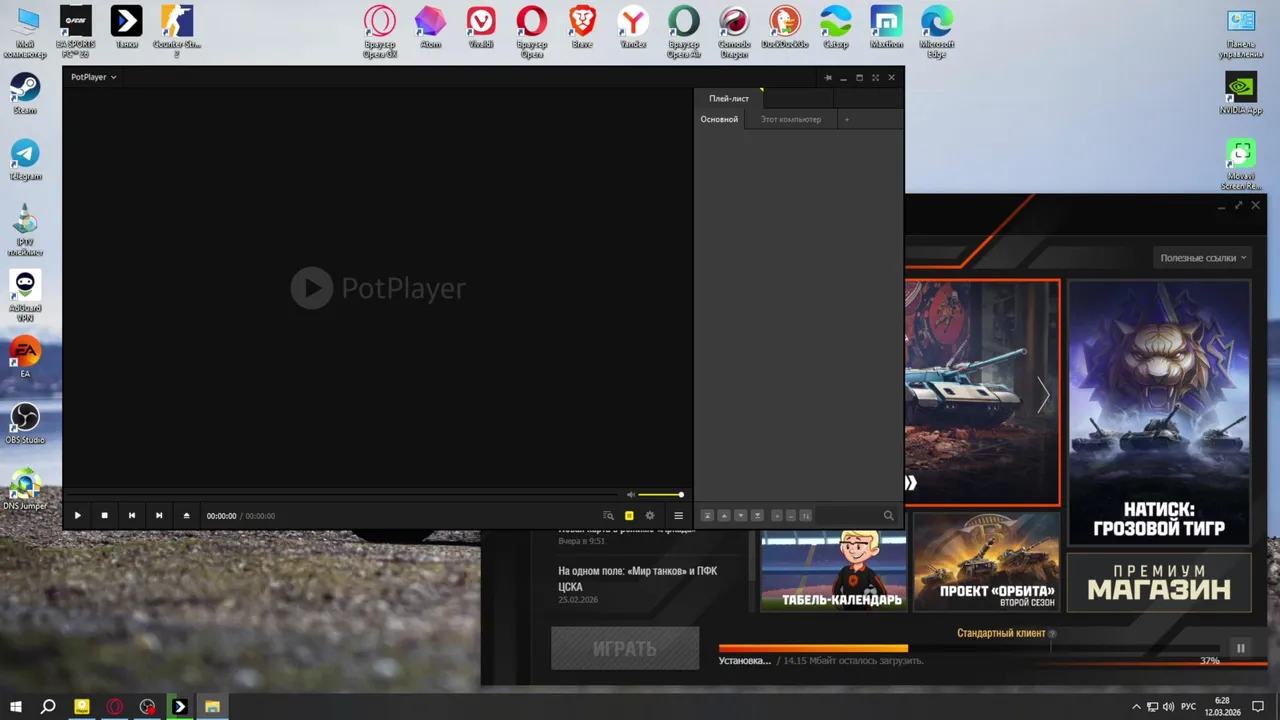
Task: Open Премиум магазин banner
Action: [1159, 582]
